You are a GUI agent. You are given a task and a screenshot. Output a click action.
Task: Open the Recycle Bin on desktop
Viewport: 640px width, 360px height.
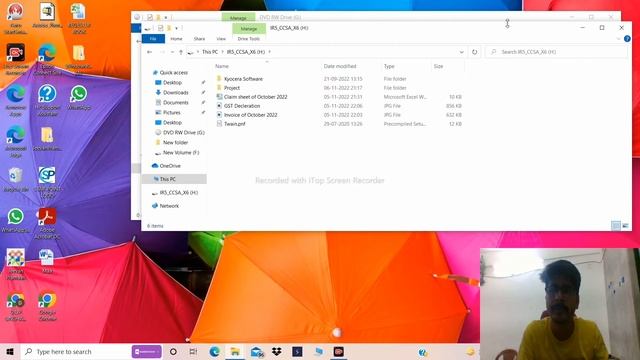(16, 180)
